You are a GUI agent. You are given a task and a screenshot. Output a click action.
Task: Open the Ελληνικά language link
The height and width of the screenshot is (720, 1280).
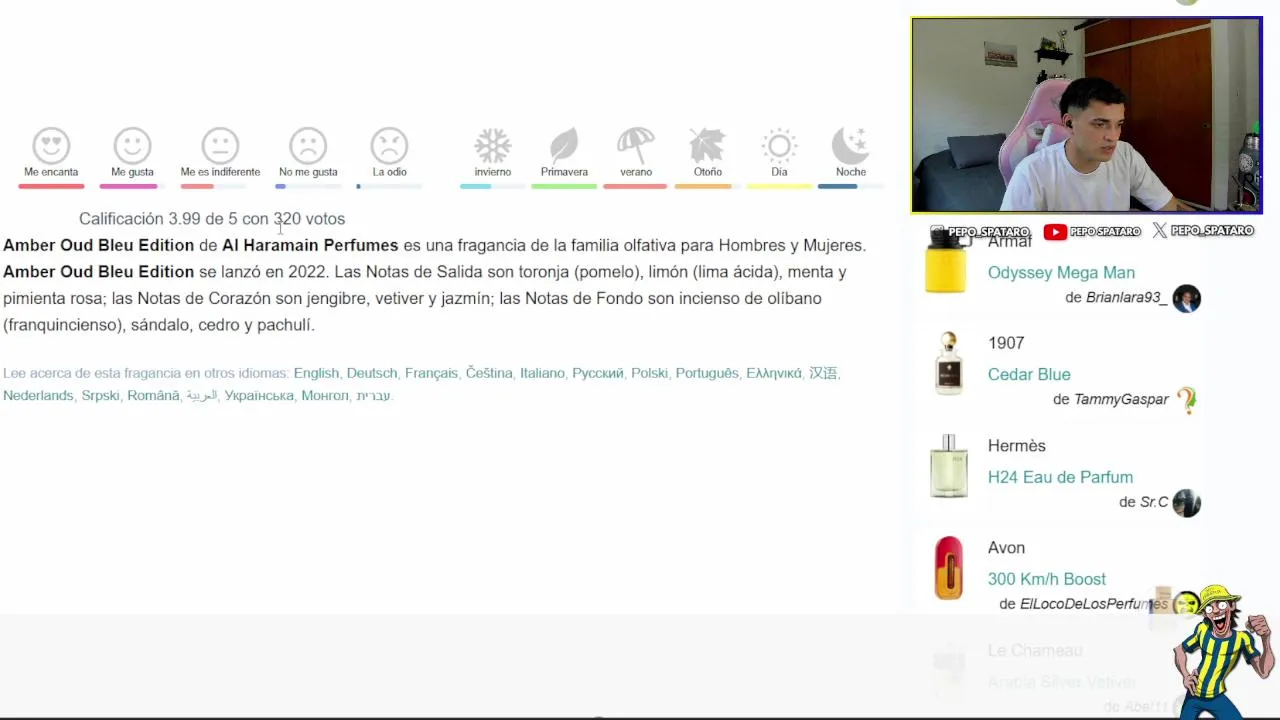pos(774,373)
